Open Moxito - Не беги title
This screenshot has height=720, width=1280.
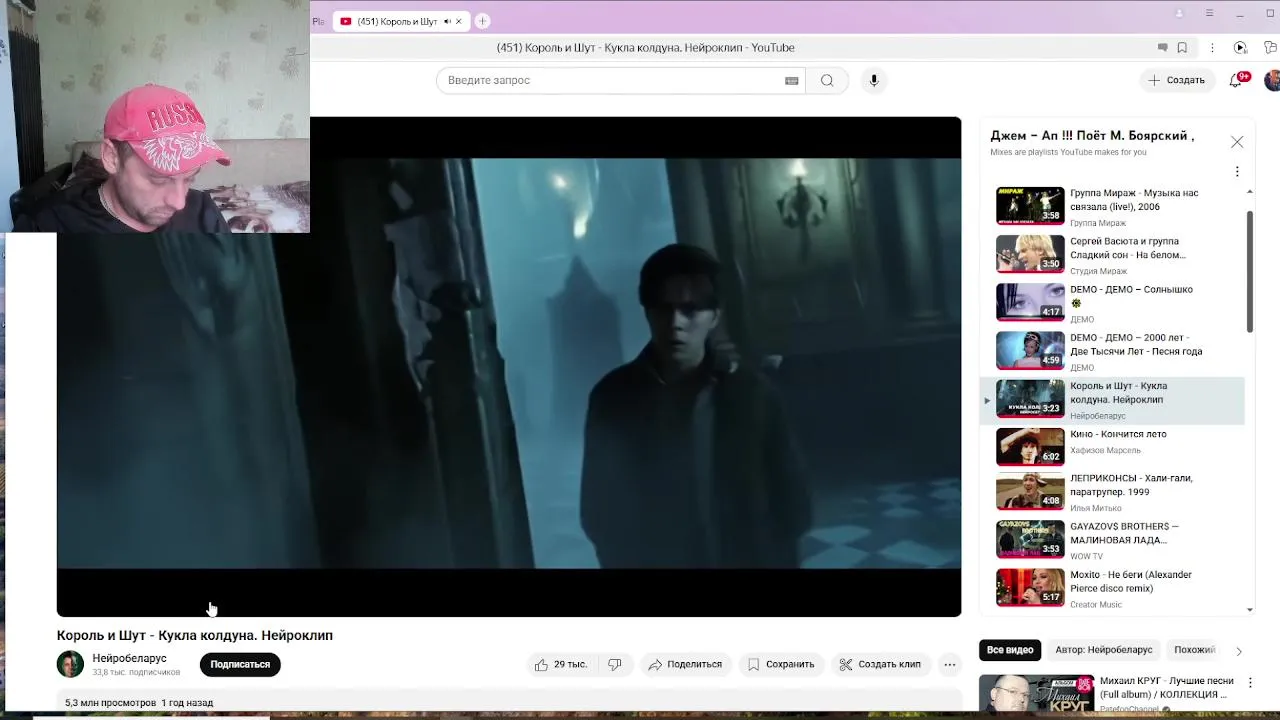(x=1131, y=581)
